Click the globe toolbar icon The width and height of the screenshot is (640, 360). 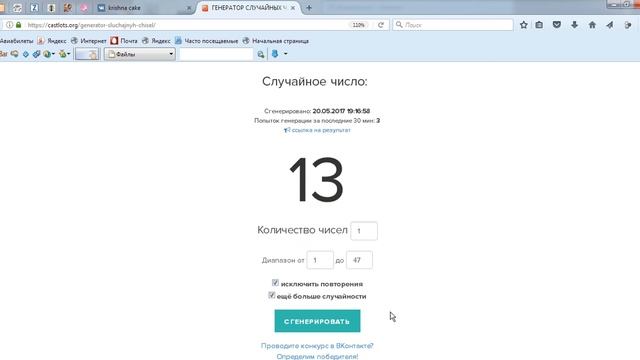(x=48, y=54)
